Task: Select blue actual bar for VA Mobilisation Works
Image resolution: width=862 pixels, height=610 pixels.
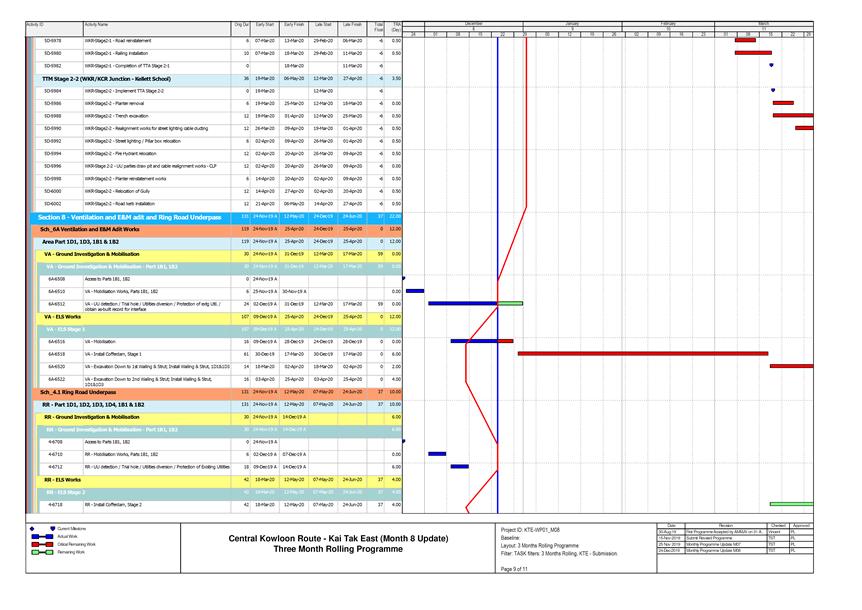Action: [x=414, y=291]
